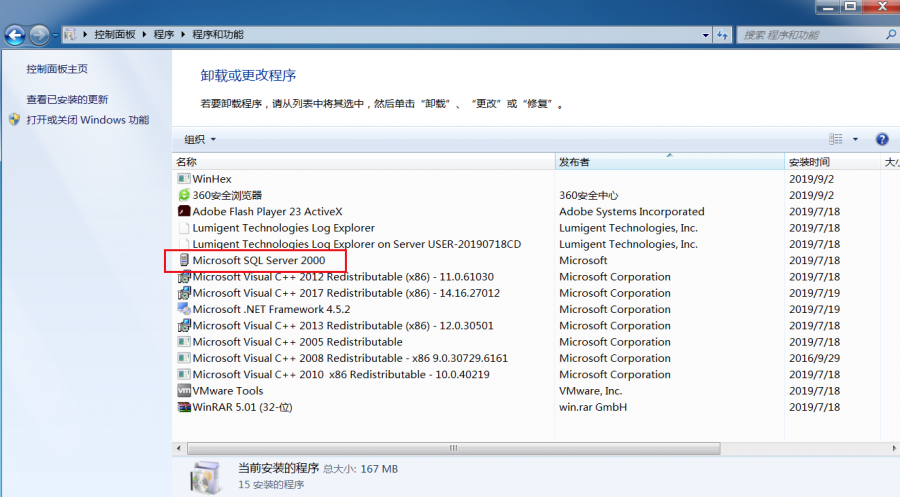Open the address bar history dropdown
Viewport: 900px width, 497px height.
point(705,35)
